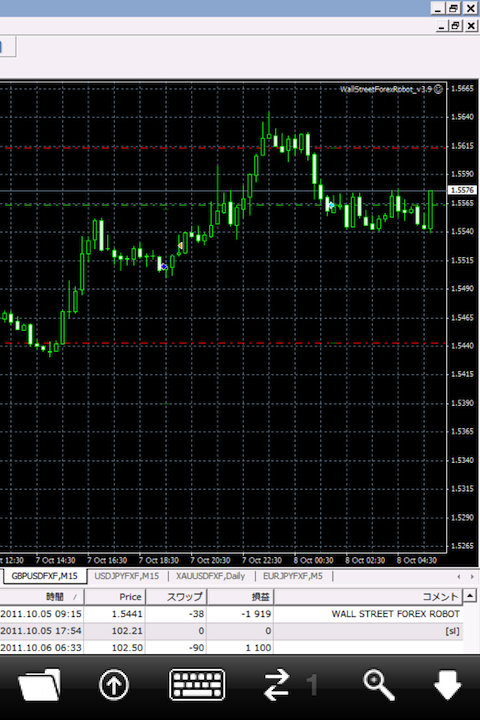The image size is (480, 720).
Task: Click the 7 Oct 14:30 time label
Action: 55,560
